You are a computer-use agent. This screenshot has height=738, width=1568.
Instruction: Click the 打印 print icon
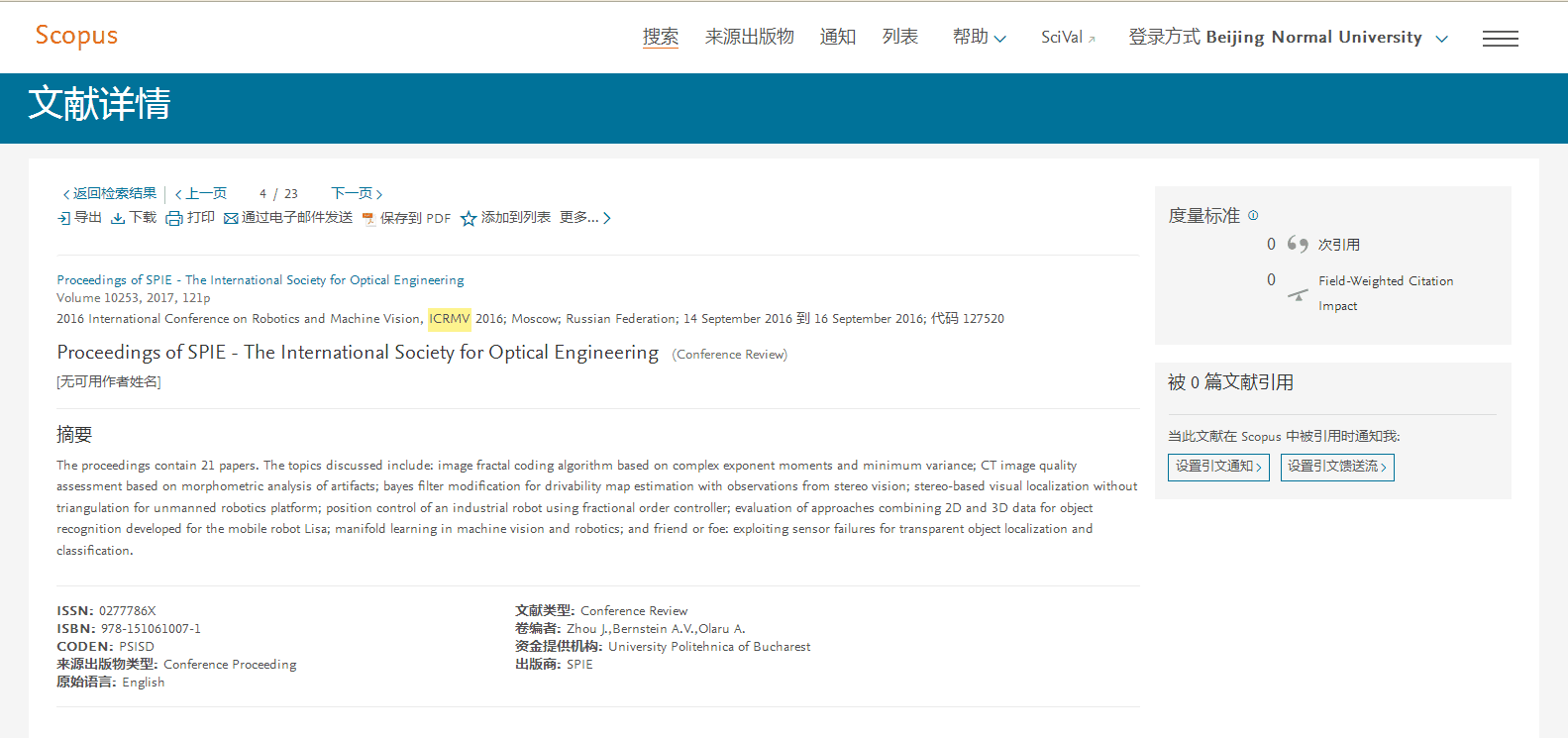coord(174,218)
